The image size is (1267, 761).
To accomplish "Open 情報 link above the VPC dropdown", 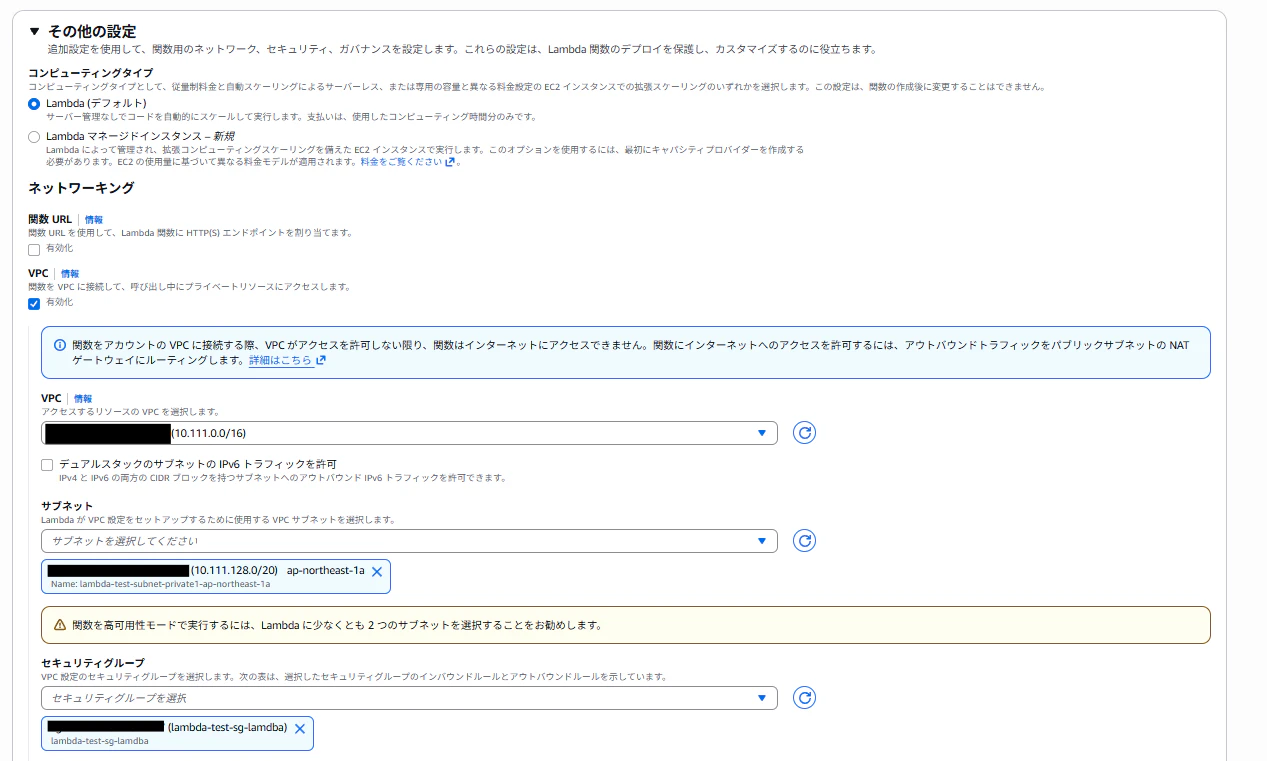I will pyautogui.click(x=82, y=398).
